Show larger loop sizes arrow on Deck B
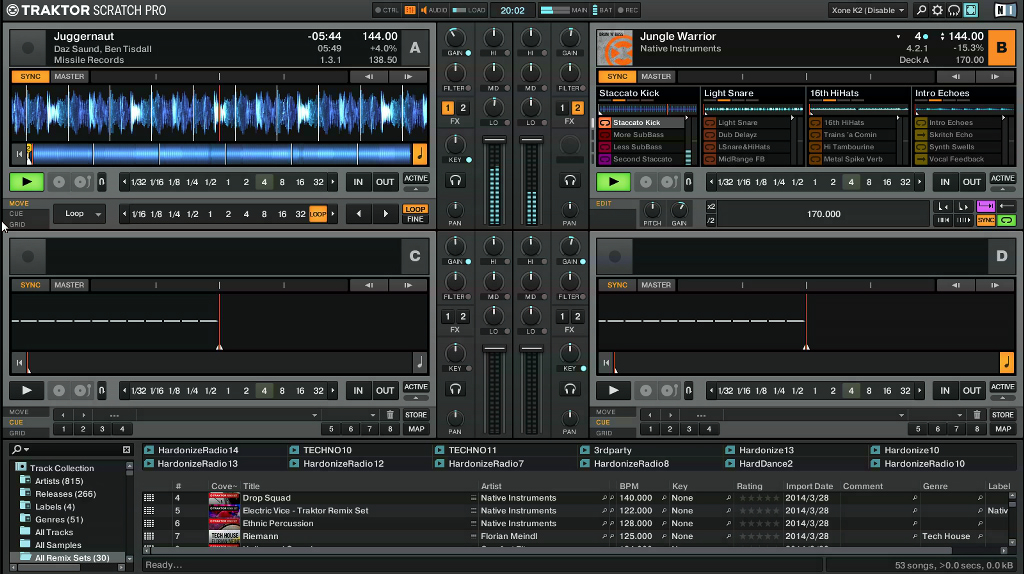Screen dimensions: 1024x574 [920, 182]
